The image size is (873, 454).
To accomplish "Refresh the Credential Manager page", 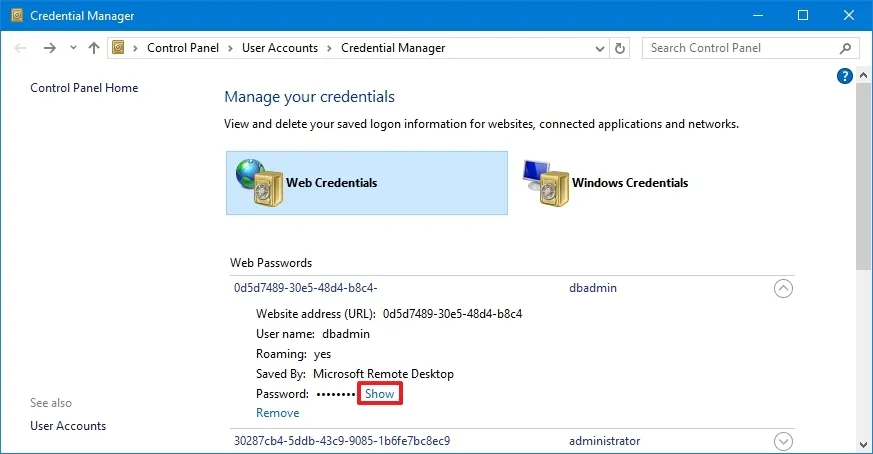I will [x=620, y=48].
